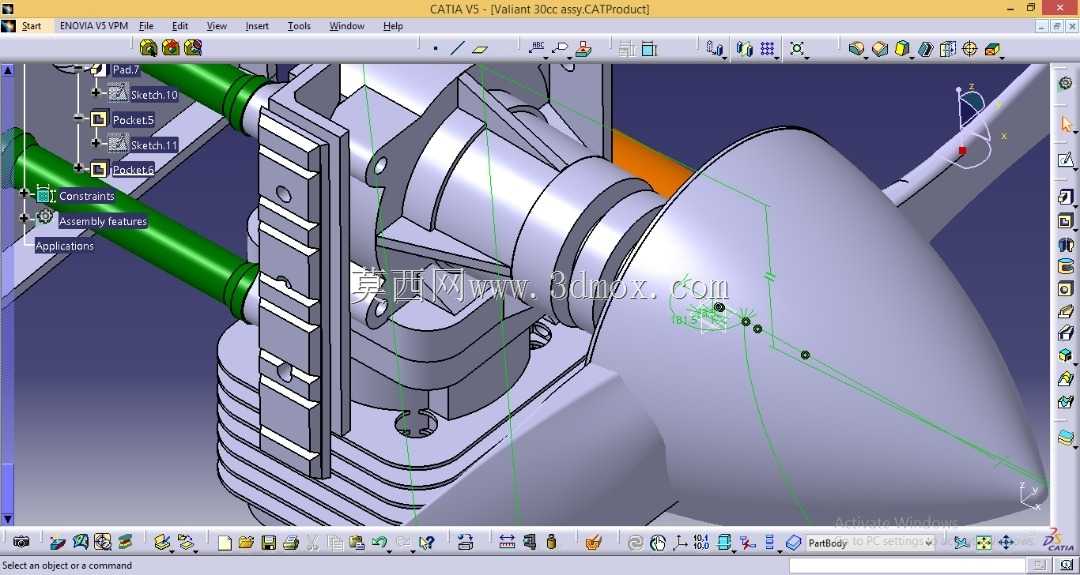The image size is (1080, 575).
Task: Open the Undo history dropdown arrow
Action: point(390,550)
